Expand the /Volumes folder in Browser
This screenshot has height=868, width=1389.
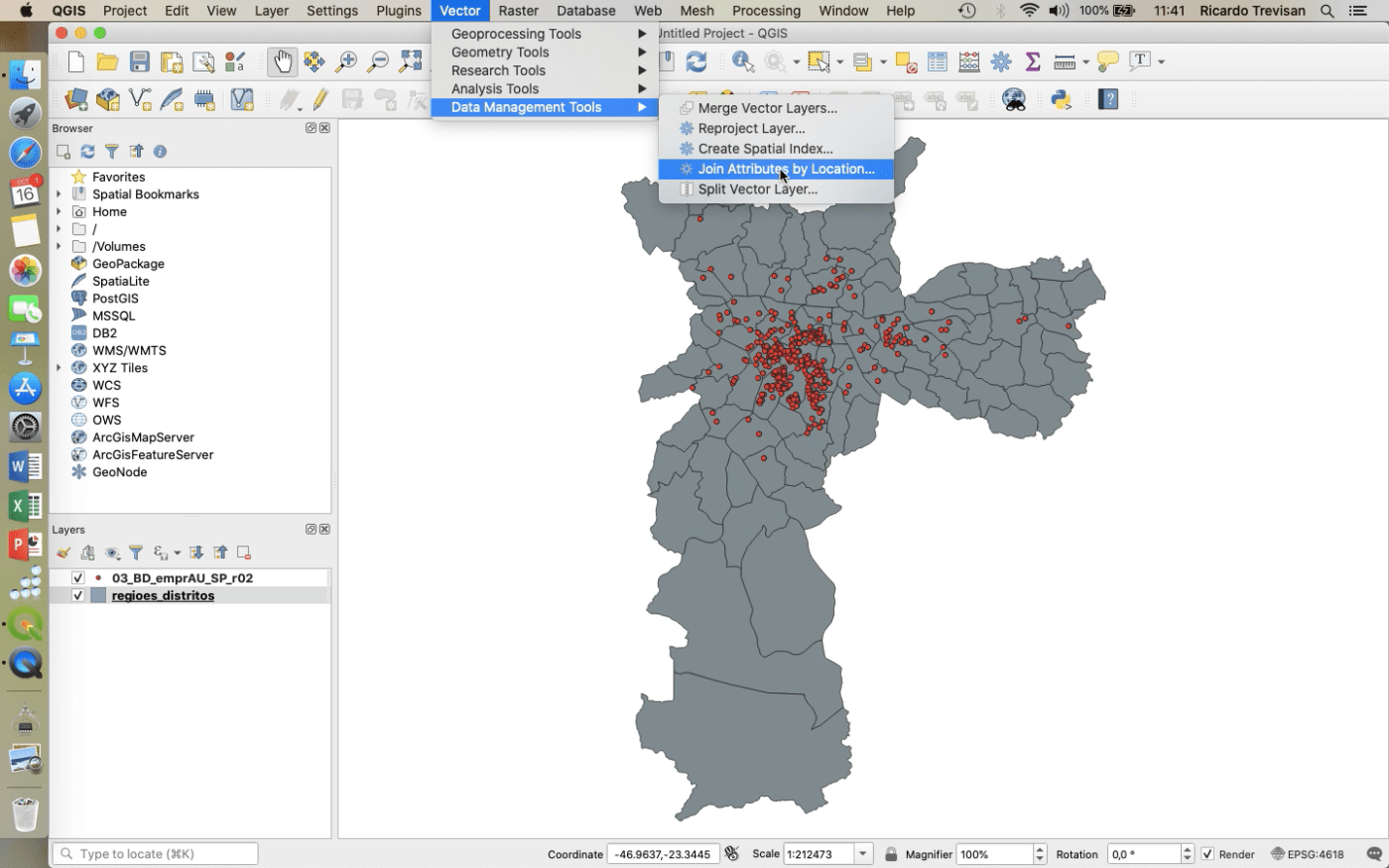[x=60, y=246]
